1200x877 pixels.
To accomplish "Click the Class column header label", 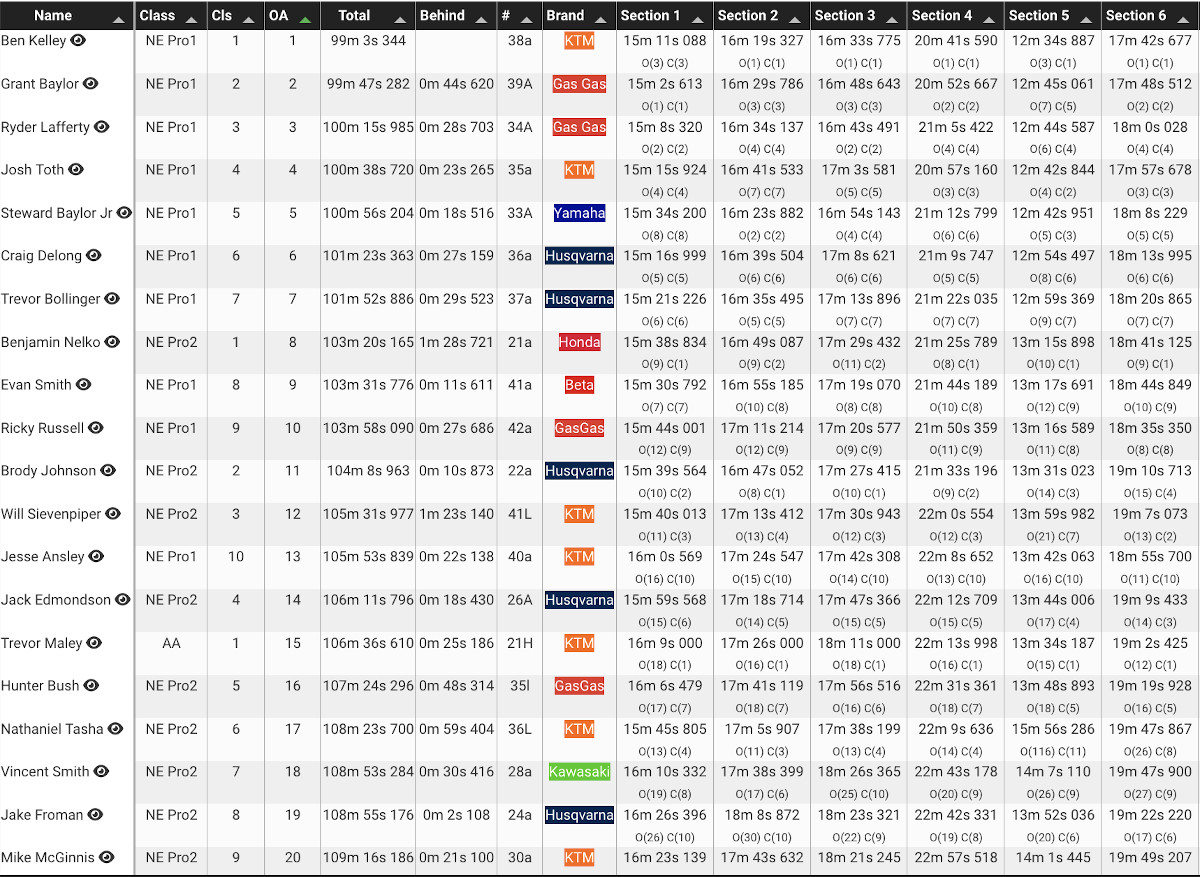I will 157,15.
